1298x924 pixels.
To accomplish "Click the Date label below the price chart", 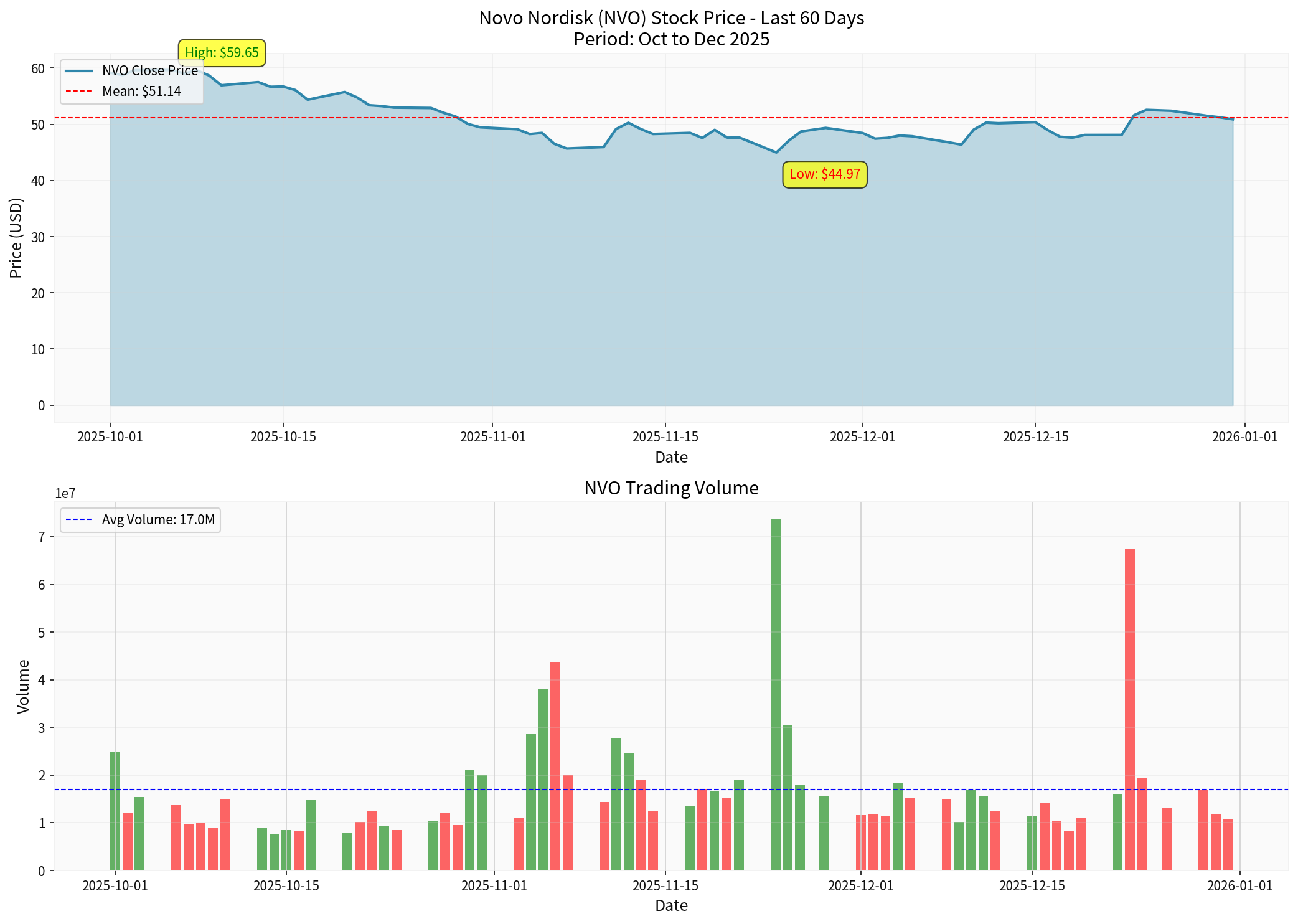I will [x=671, y=457].
